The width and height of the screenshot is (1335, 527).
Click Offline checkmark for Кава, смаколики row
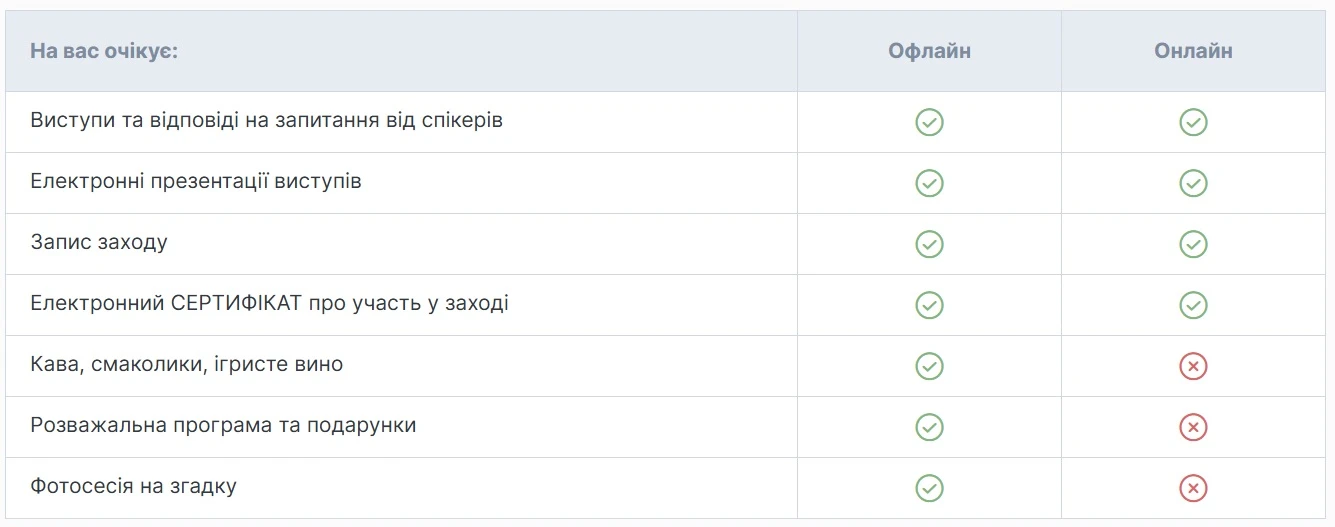point(929,366)
